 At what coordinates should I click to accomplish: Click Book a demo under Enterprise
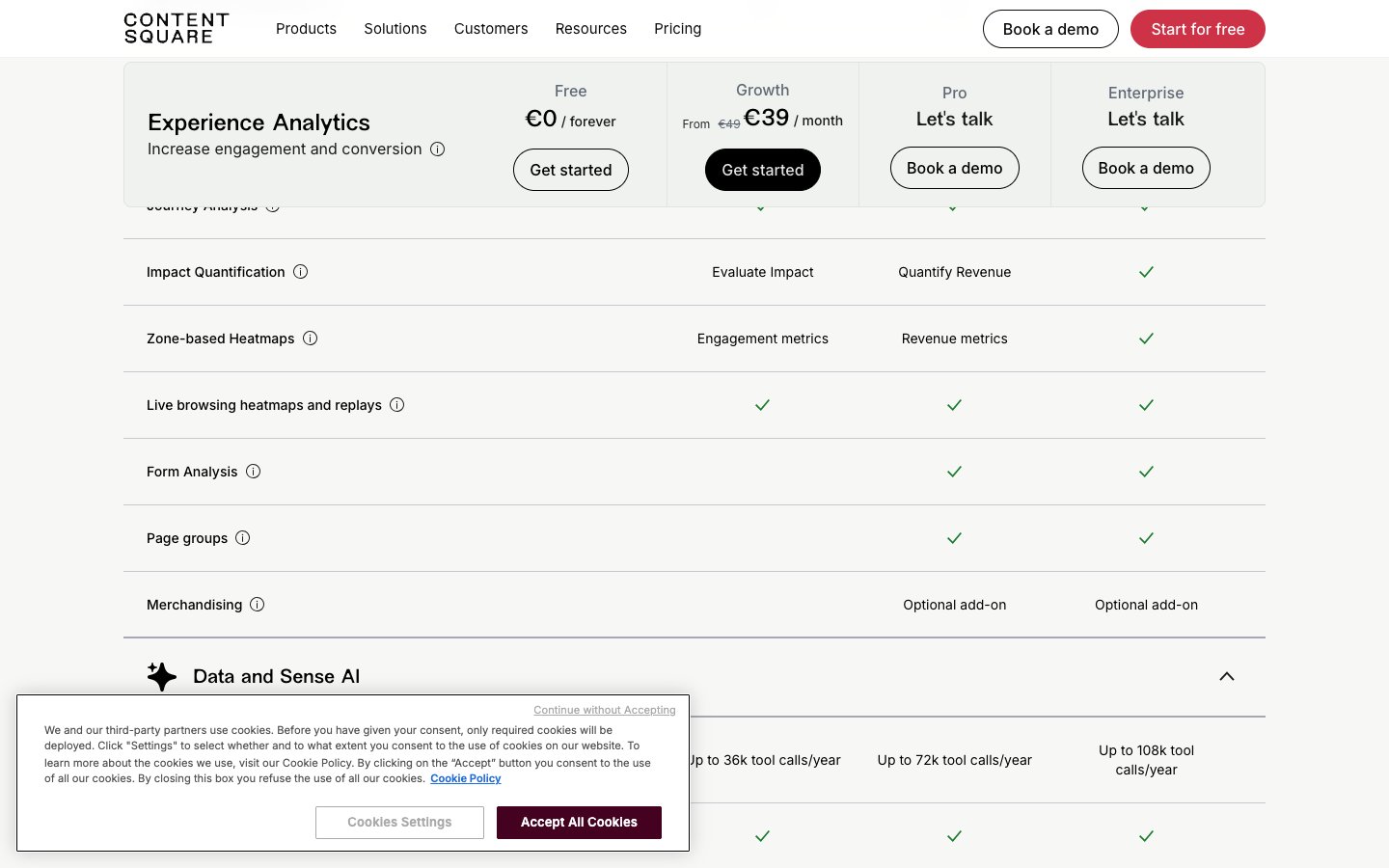pos(1146,168)
